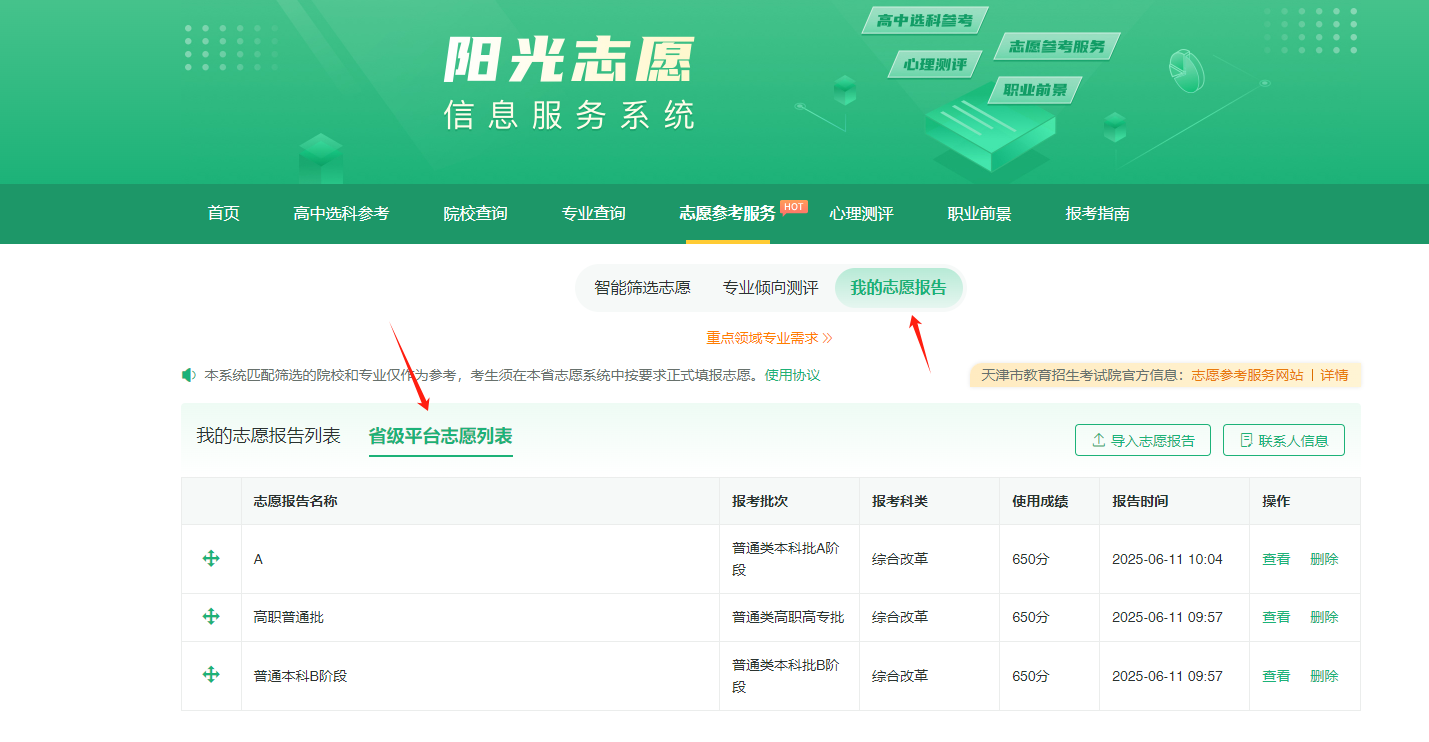The width and height of the screenshot is (1429, 742).
Task: Click banner tag 志愿参考服务
Action: point(1056,46)
